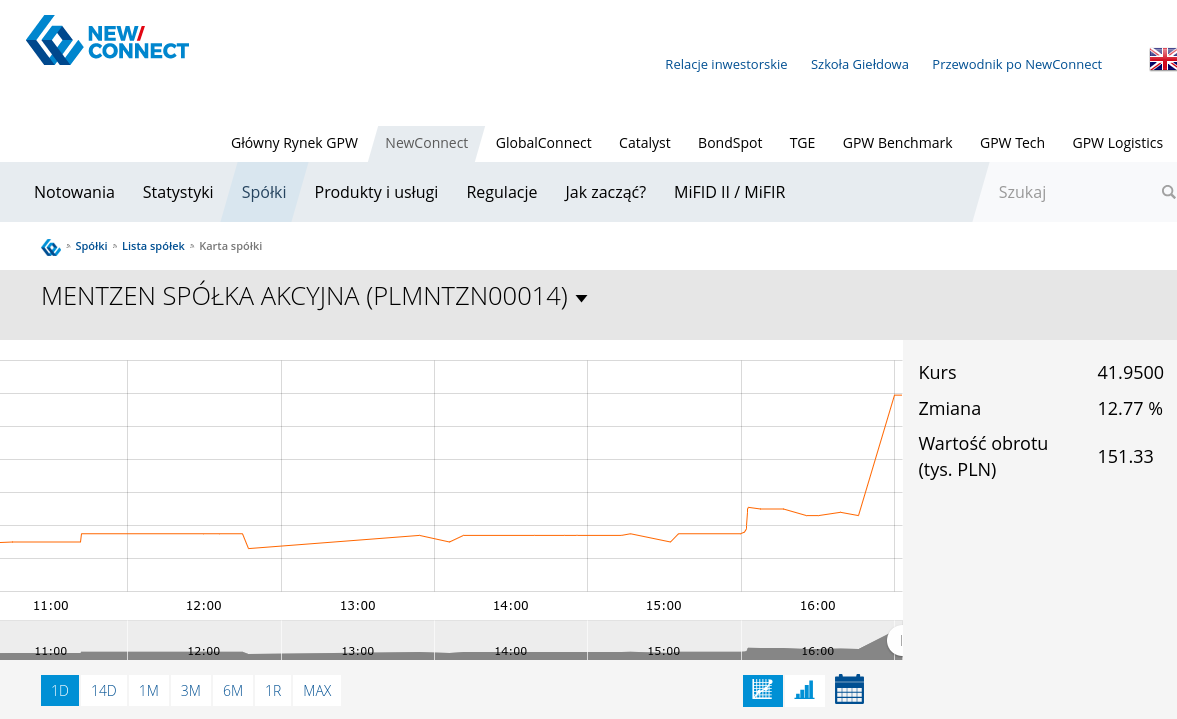Select the line chart view icon
1177x719 pixels.
tap(762, 690)
